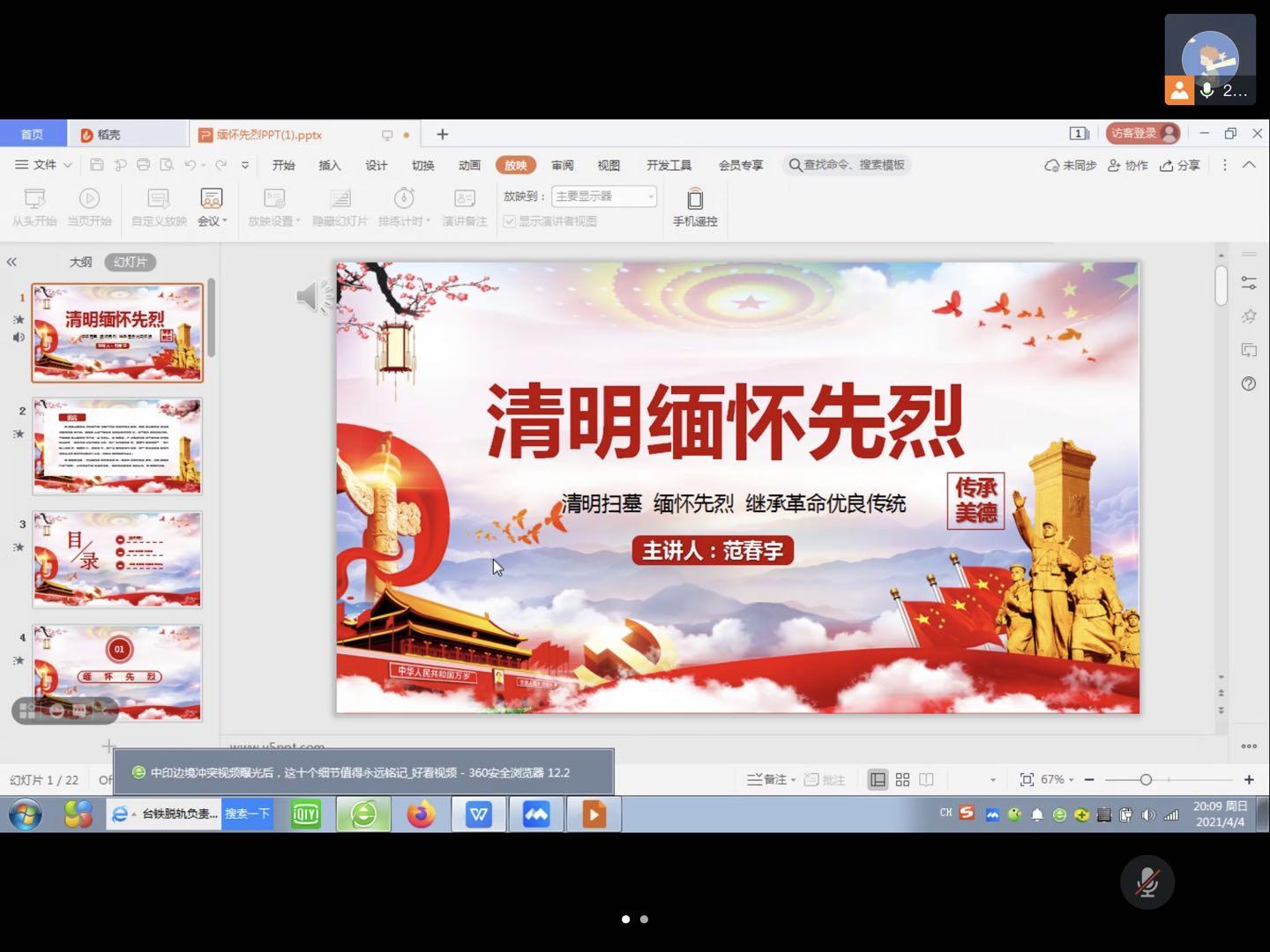Open 演讲备注 speaker notes
The height and width of the screenshot is (952, 1270).
coord(465,199)
